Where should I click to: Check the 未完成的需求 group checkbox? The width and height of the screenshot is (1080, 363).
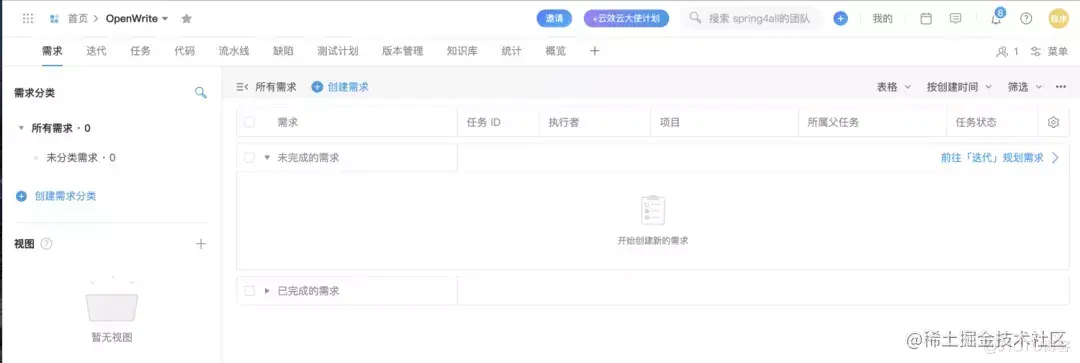pyautogui.click(x=249, y=158)
